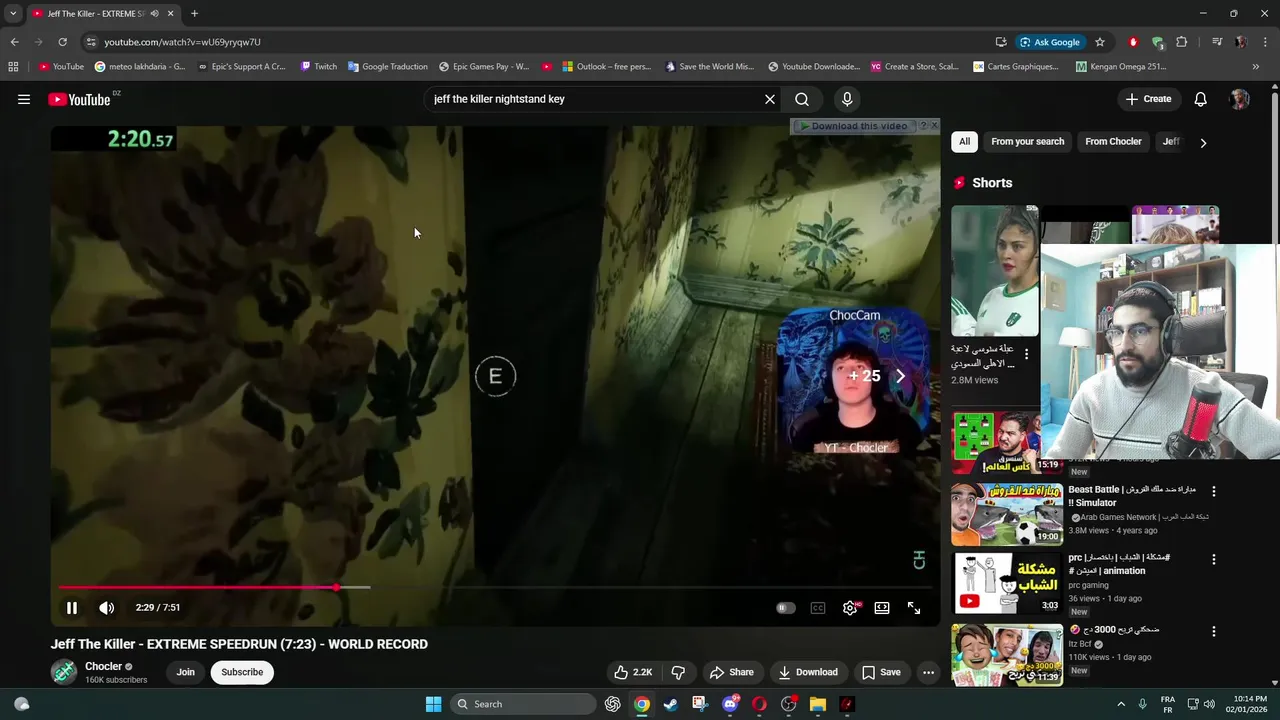Image resolution: width=1280 pixels, height=720 pixels.
Task: Subscribe to Chocler channel
Action: (x=242, y=672)
